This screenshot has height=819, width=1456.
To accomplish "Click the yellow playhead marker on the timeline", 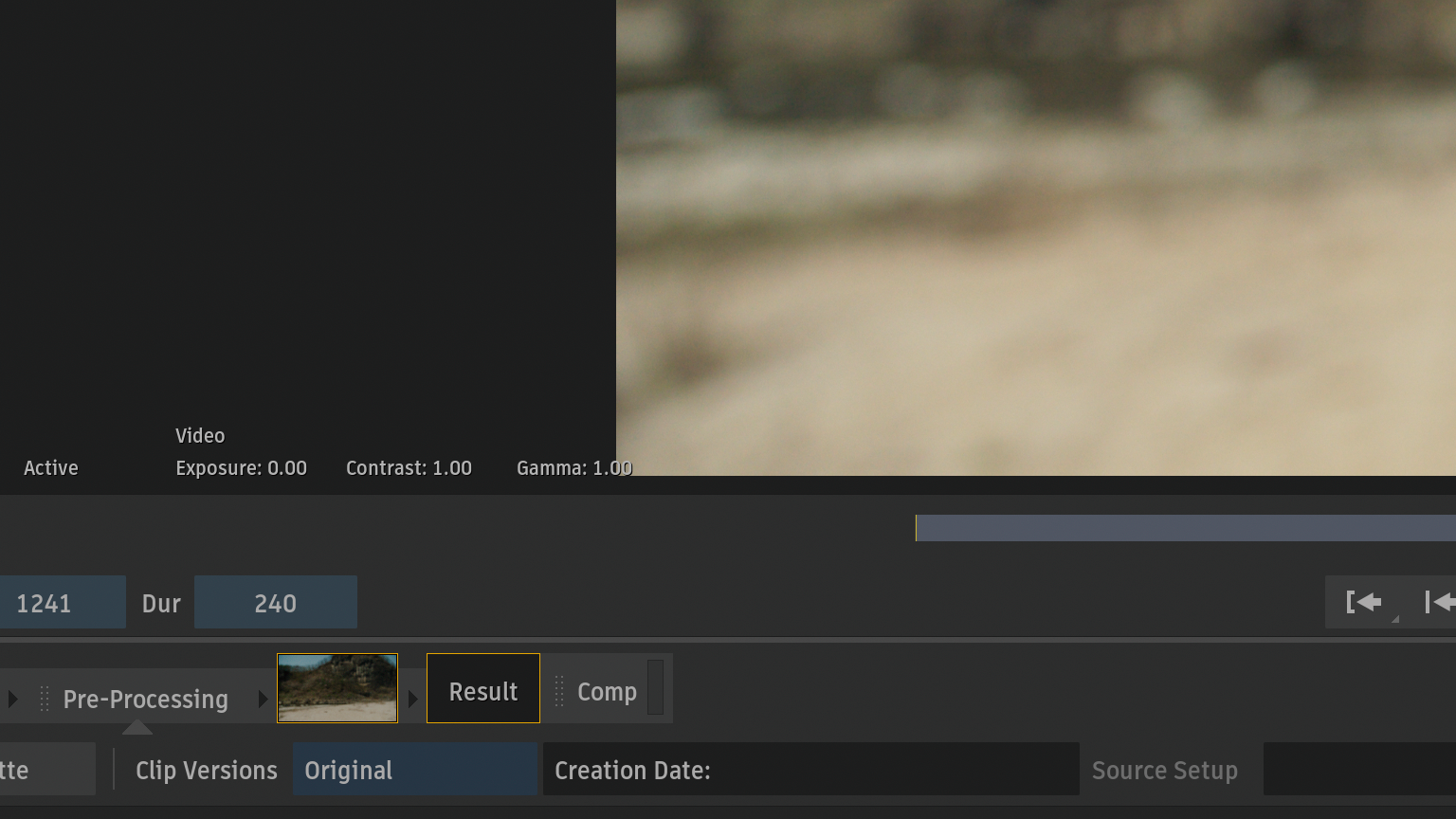I will (x=916, y=528).
